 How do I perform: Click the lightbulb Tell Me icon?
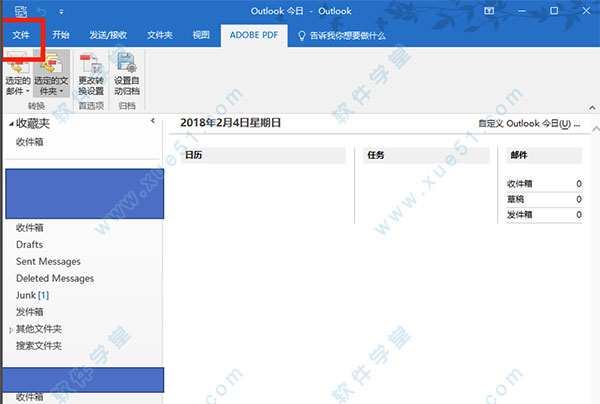coord(302,36)
